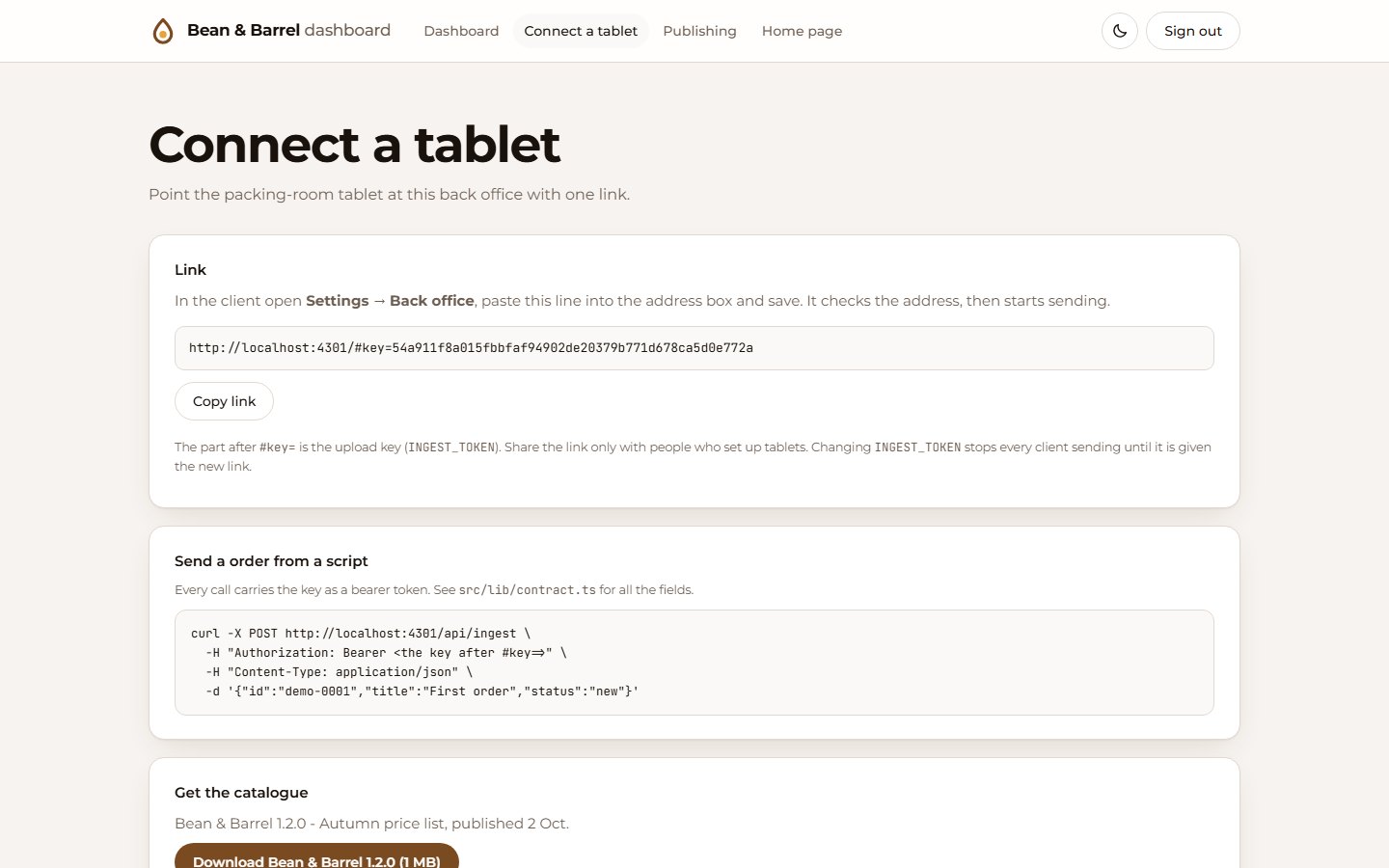
Task: Click the Connect a tablet page heading
Action: [x=354, y=145]
